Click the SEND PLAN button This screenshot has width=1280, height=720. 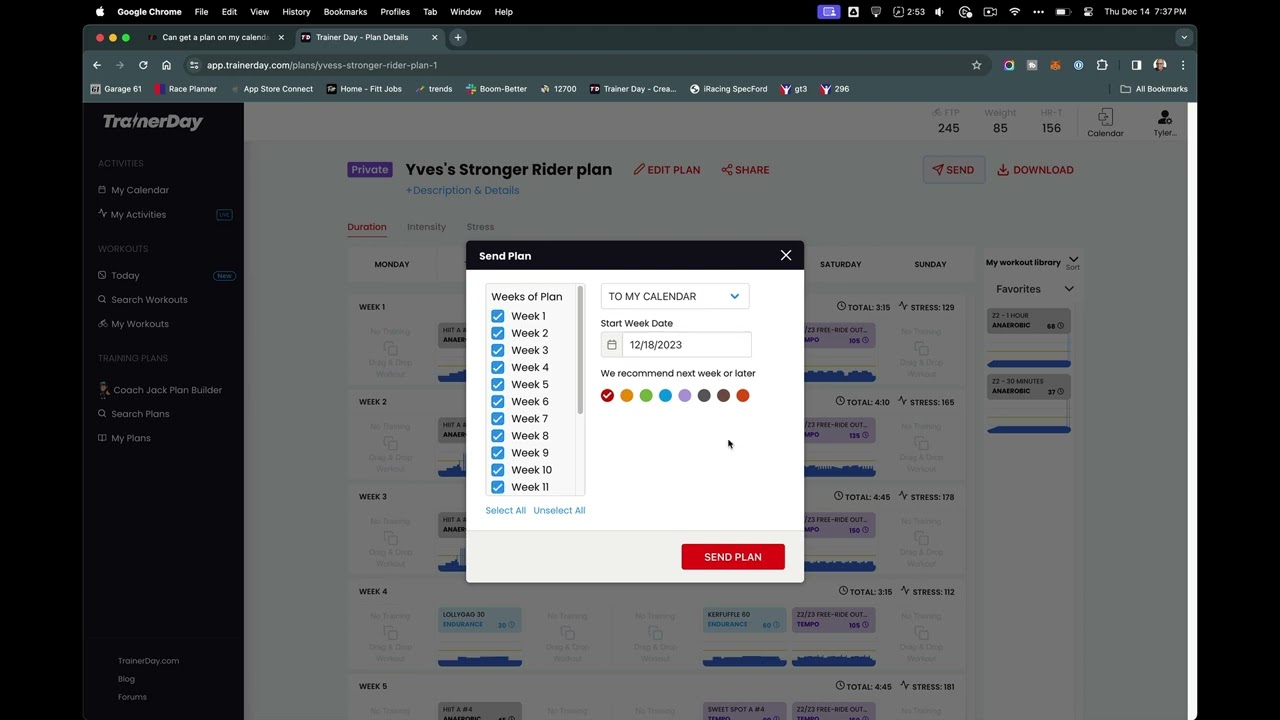[x=733, y=557]
